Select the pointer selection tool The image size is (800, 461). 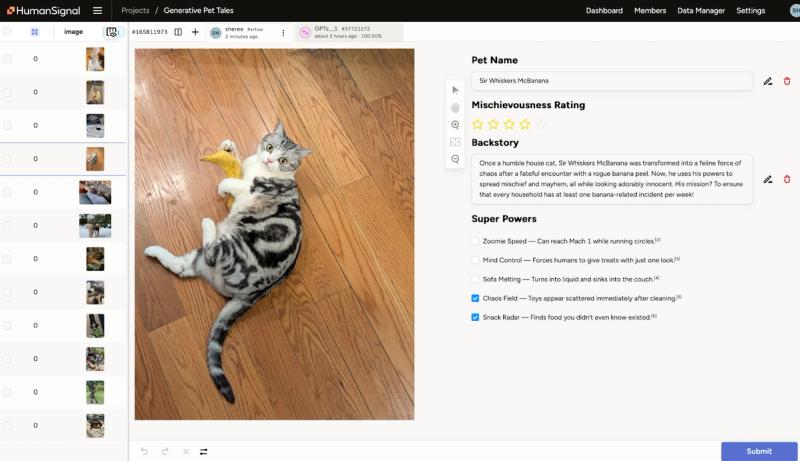pyautogui.click(x=455, y=90)
